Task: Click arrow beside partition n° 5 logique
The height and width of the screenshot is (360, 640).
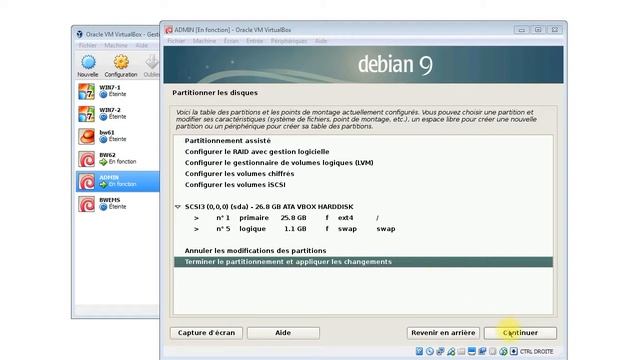Action: click(x=196, y=229)
